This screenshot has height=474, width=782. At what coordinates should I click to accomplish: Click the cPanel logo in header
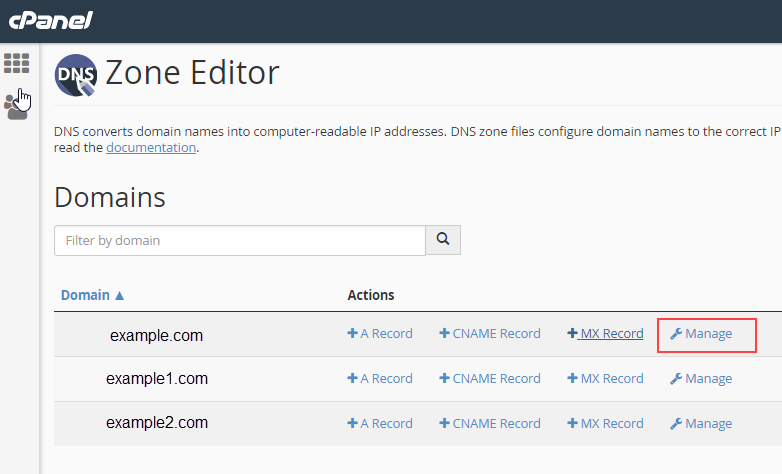[x=50, y=20]
